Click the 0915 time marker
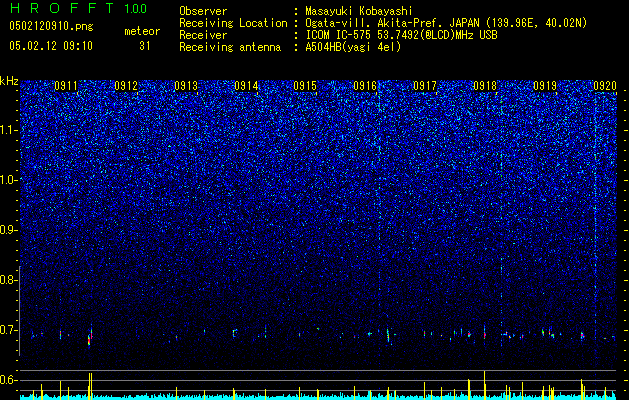This screenshot has width=629, height=400. [305, 86]
